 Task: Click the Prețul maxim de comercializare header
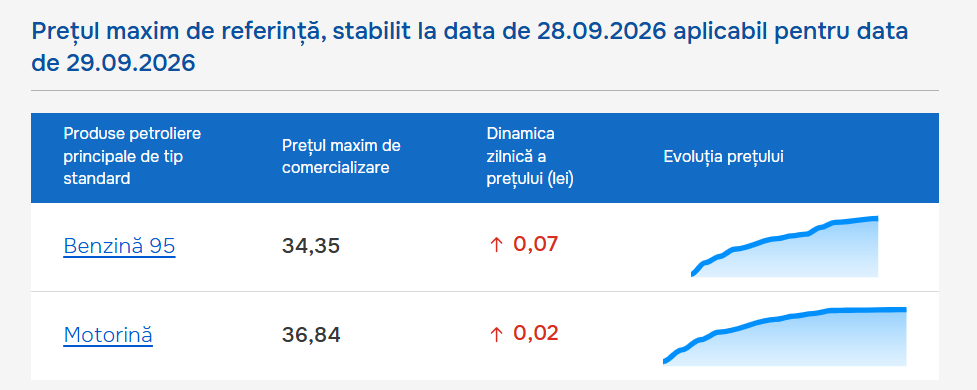341,157
